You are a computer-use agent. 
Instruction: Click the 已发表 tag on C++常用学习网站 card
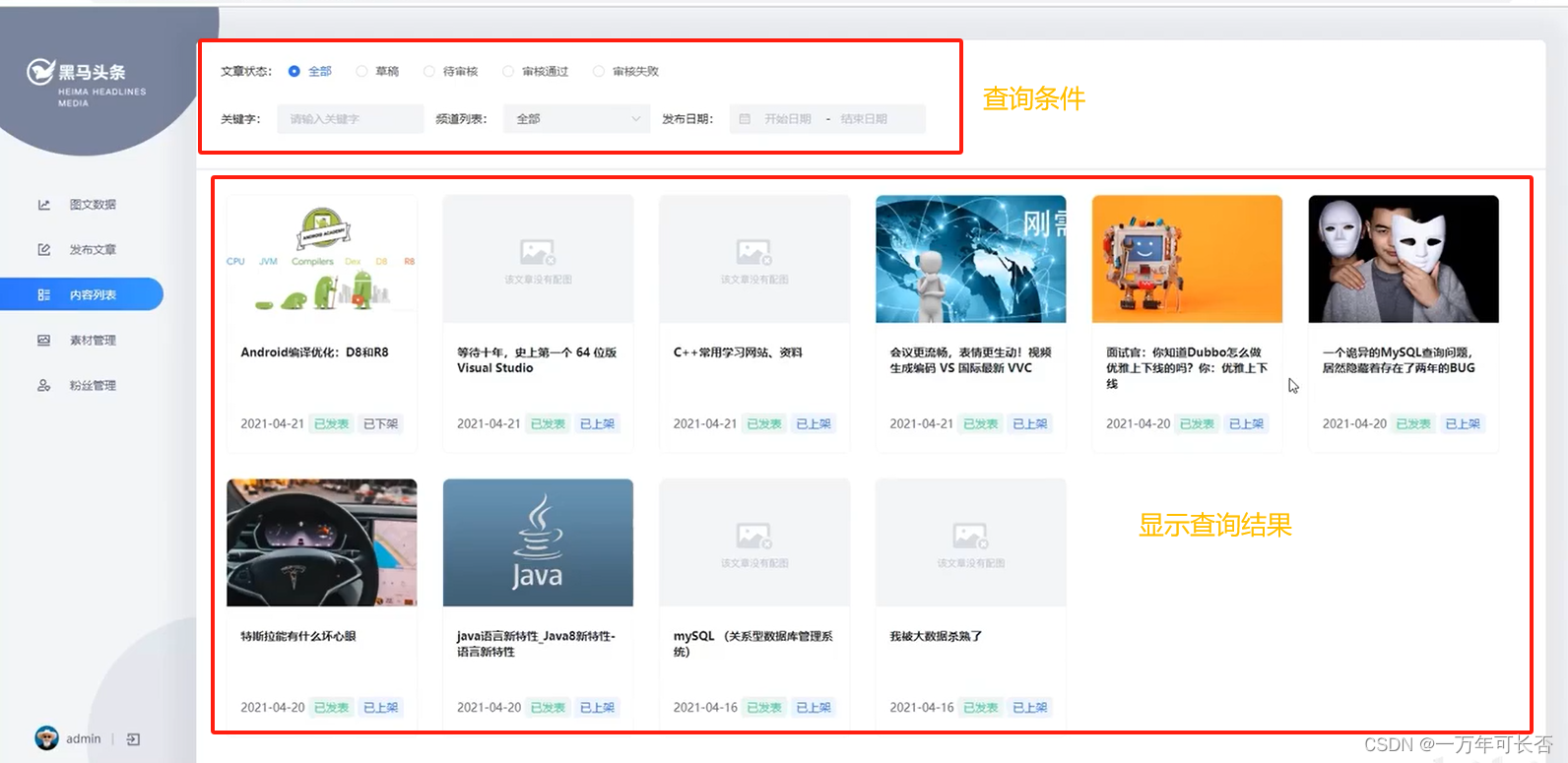click(764, 424)
